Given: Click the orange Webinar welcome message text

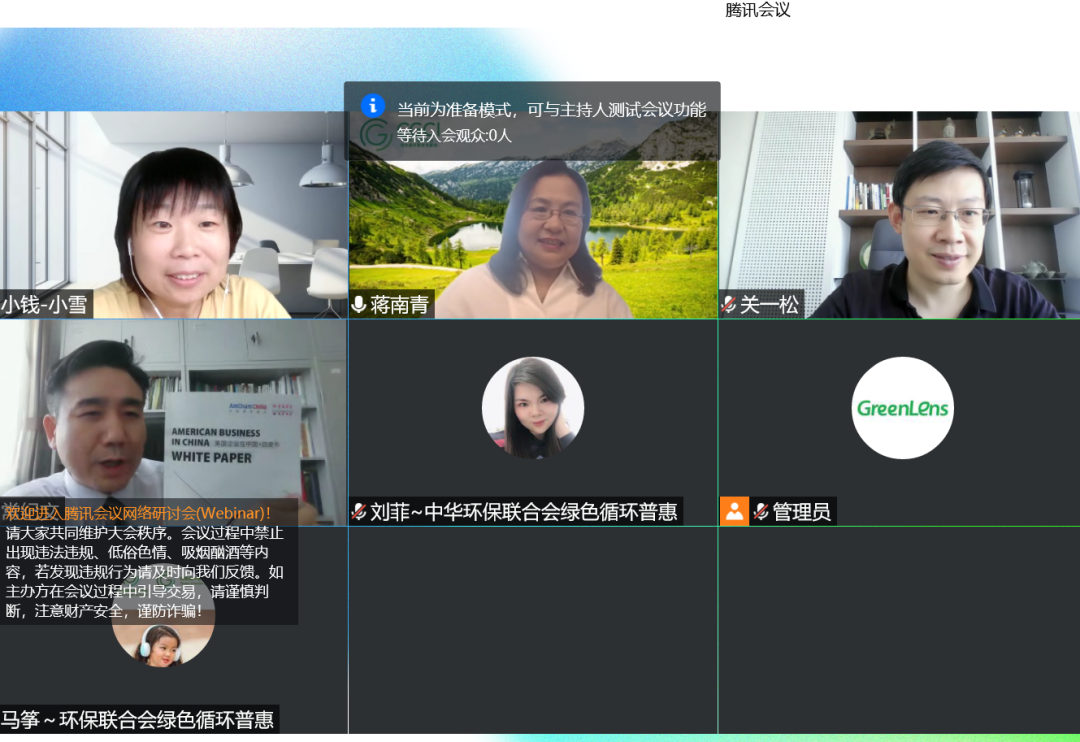Looking at the screenshot, I should [x=138, y=513].
